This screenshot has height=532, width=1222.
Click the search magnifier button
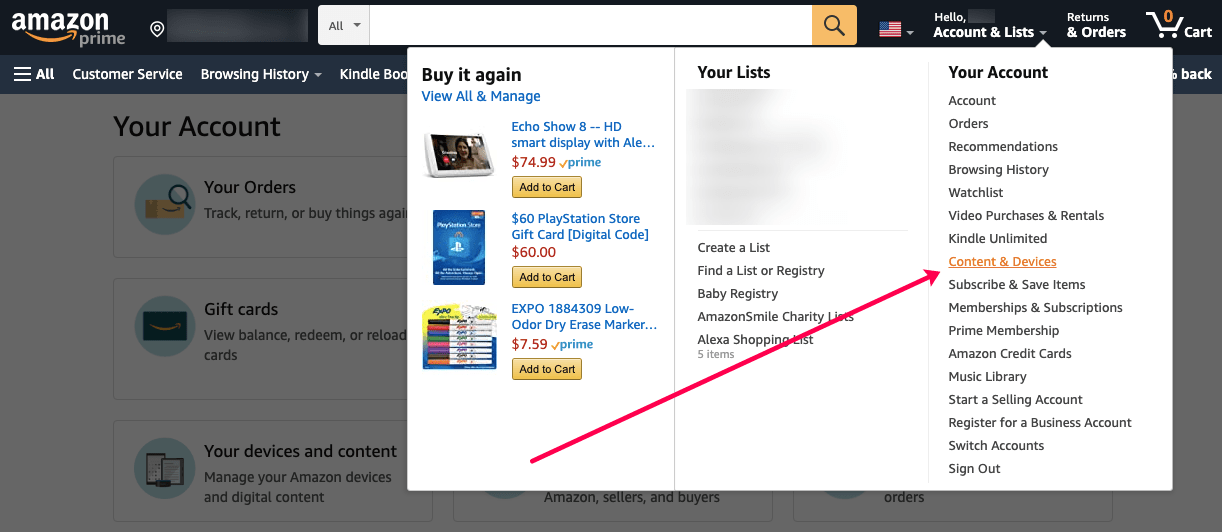(x=834, y=26)
